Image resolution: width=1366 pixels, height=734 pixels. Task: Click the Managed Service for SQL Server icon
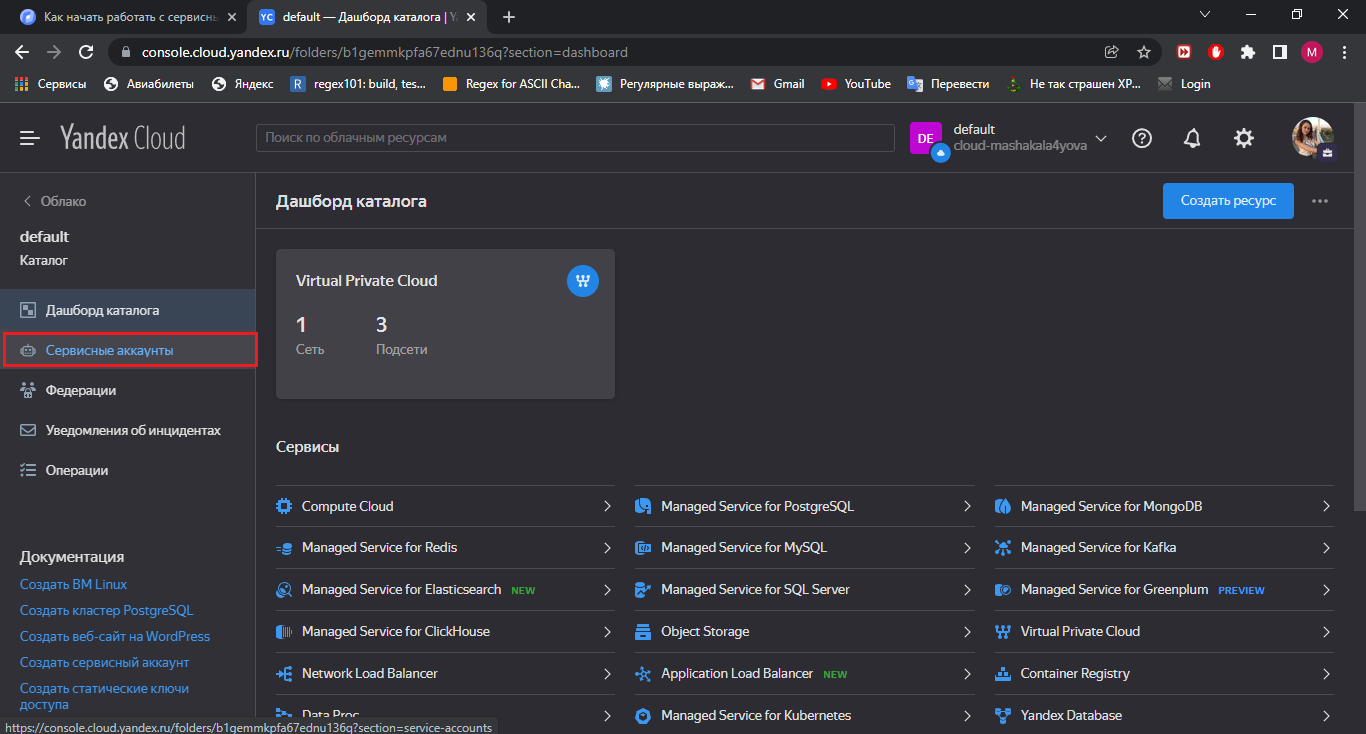(643, 590)
